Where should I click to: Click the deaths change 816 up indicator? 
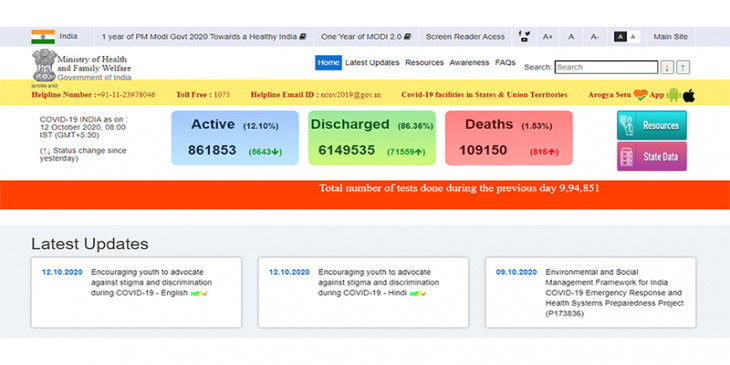point(544,152)
